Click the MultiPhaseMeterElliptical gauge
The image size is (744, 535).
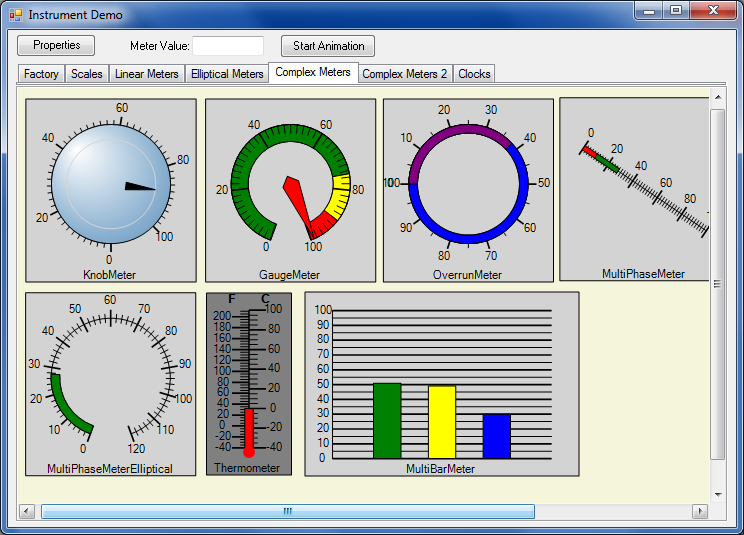(x=110, y=380)
